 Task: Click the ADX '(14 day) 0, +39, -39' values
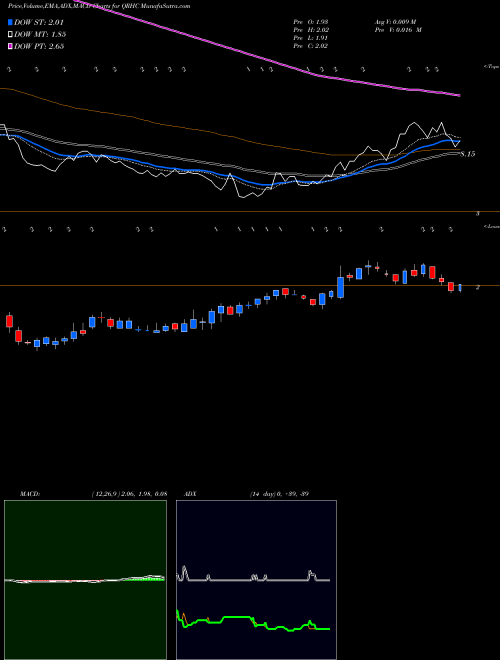[x=279, y=494]
